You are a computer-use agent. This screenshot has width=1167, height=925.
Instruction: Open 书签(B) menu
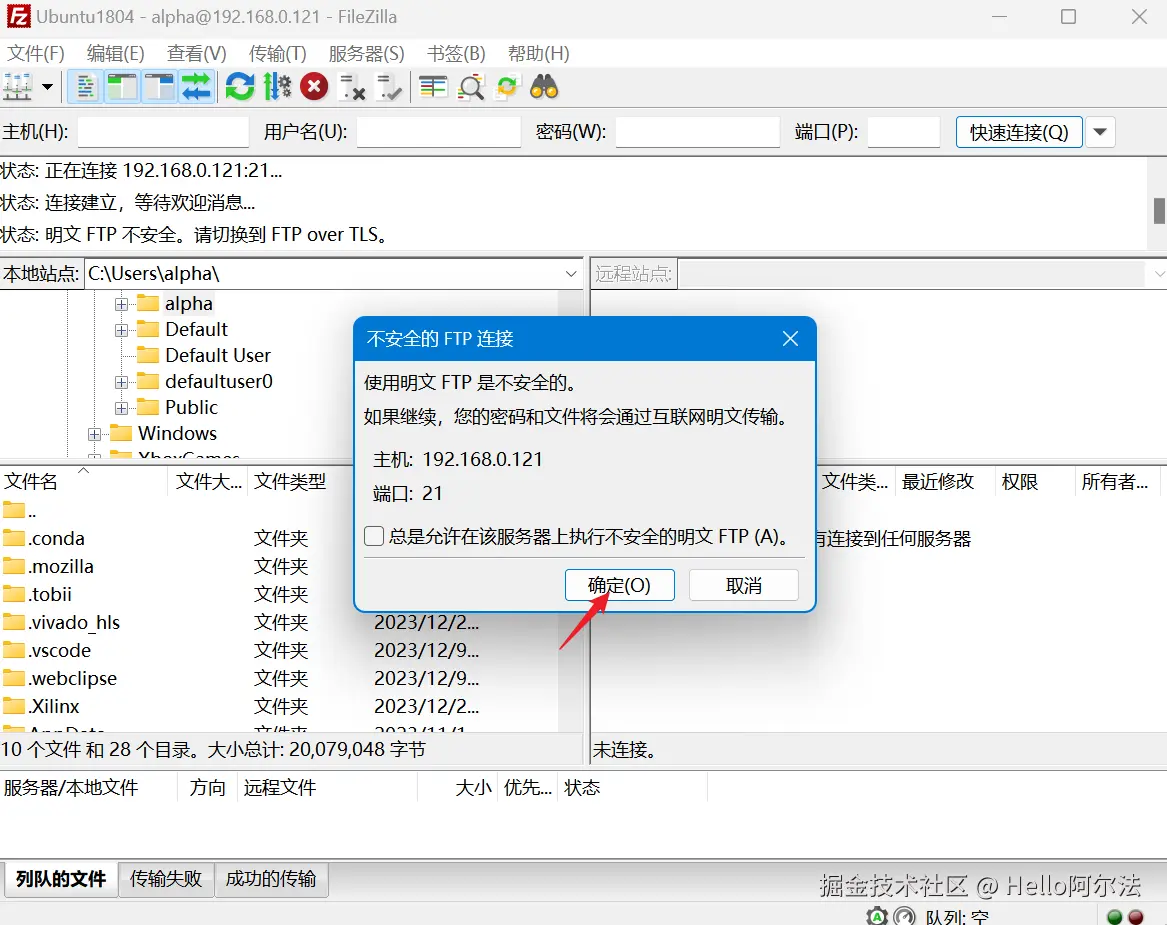pyautogui.click(x=456, y=54)
